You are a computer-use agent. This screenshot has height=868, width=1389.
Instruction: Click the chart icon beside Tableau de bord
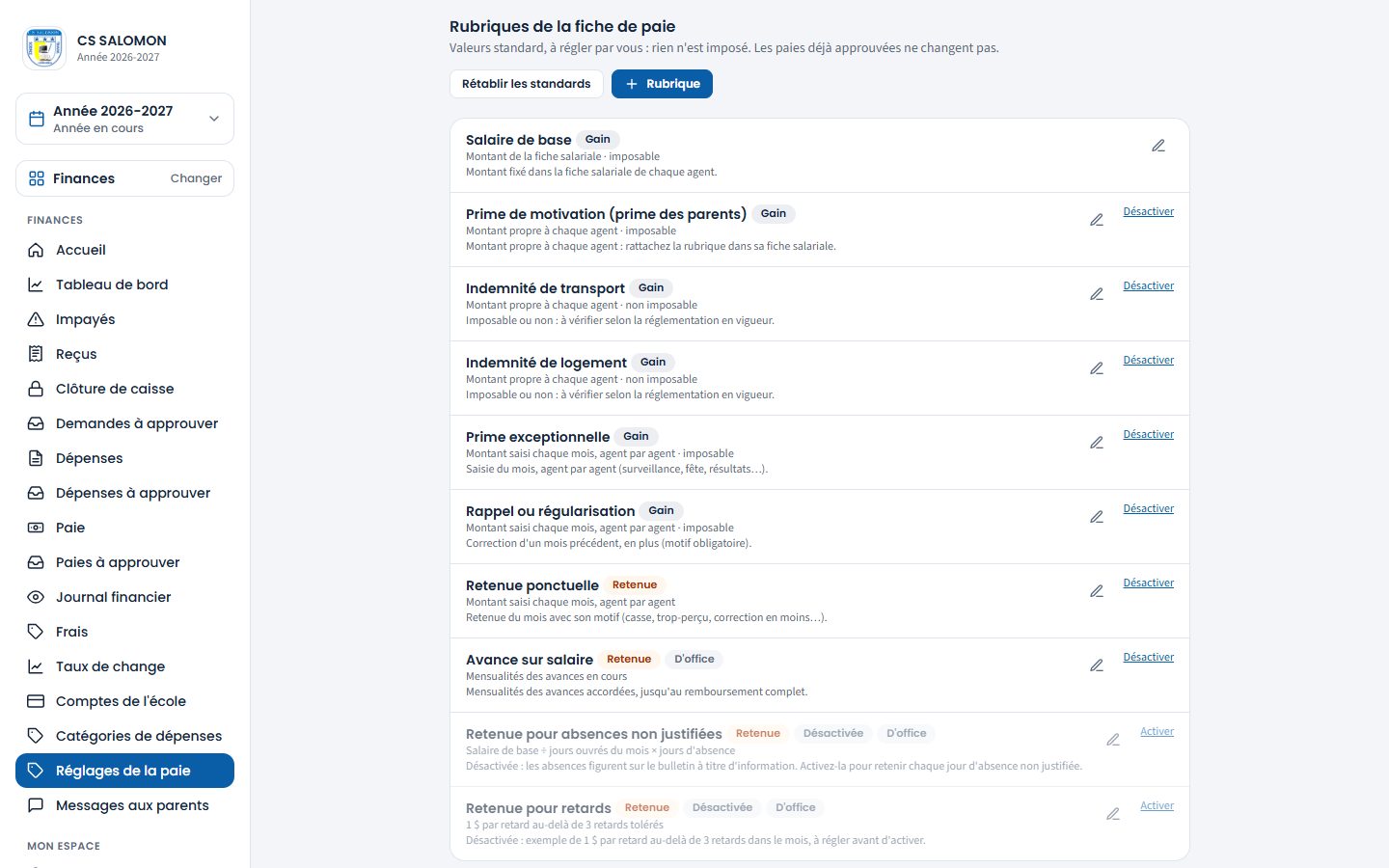(36, 285)
